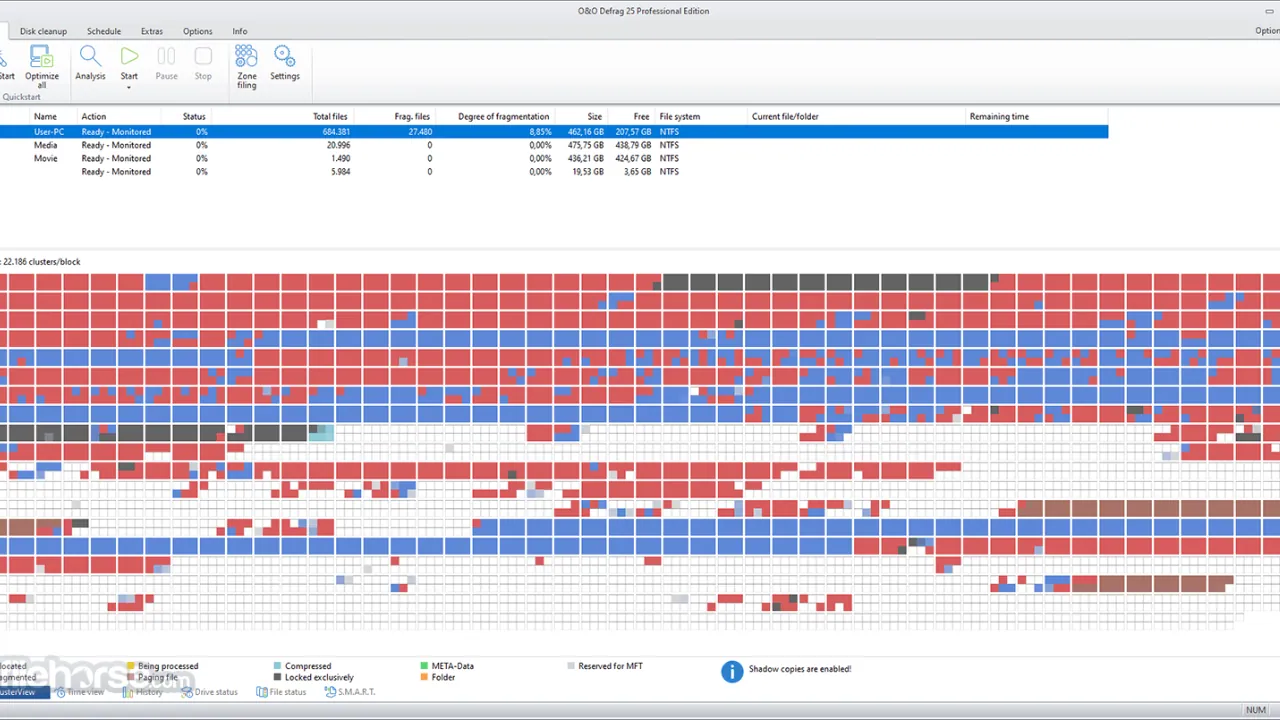Viewport: 1280px width, 720px height.
Task: Sort by Frag. files column header
Action: 412,116
